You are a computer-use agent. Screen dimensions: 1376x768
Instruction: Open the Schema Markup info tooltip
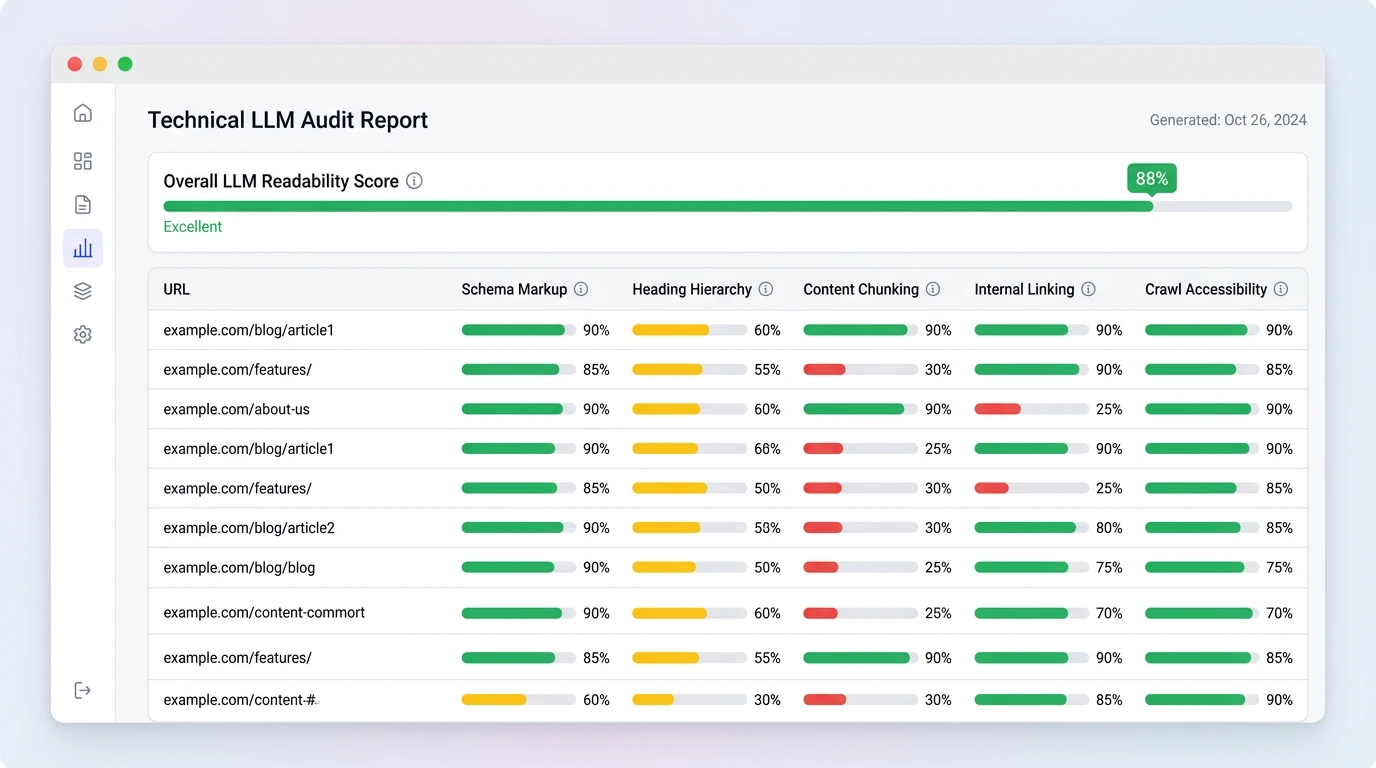tap(581, 288)
